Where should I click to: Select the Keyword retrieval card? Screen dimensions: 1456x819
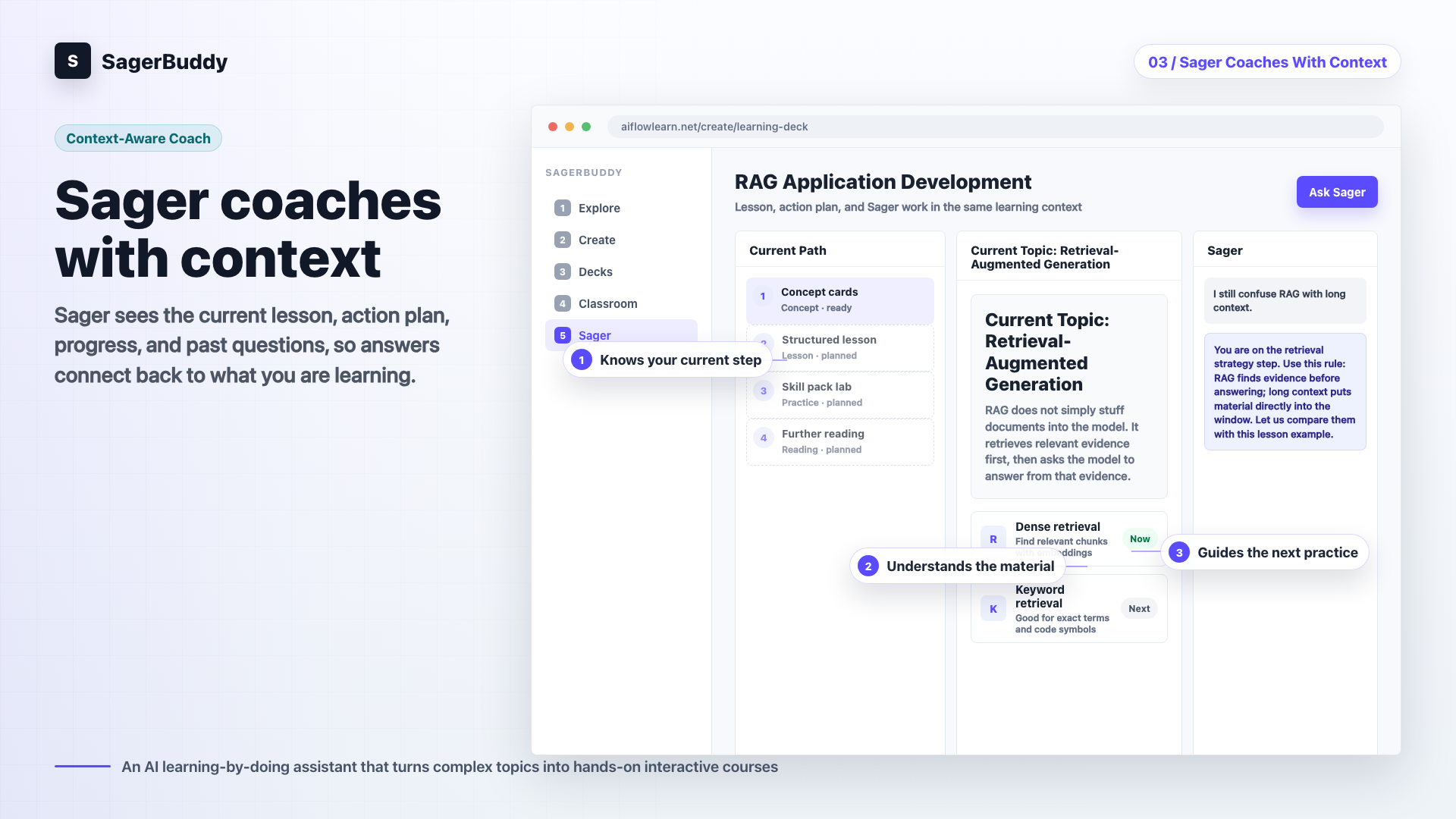coord(1069,609)
